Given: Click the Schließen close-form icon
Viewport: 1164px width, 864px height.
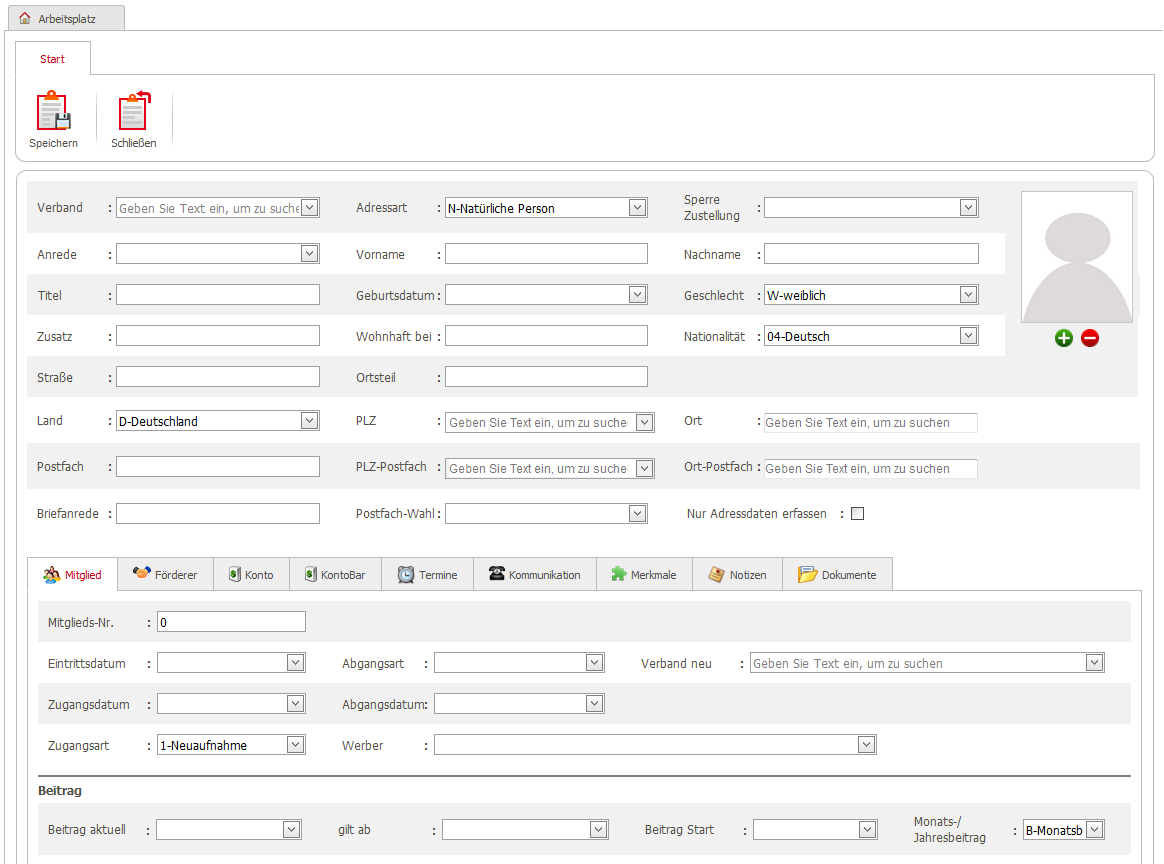Looking at the screenshot, I should click(134, 112).
